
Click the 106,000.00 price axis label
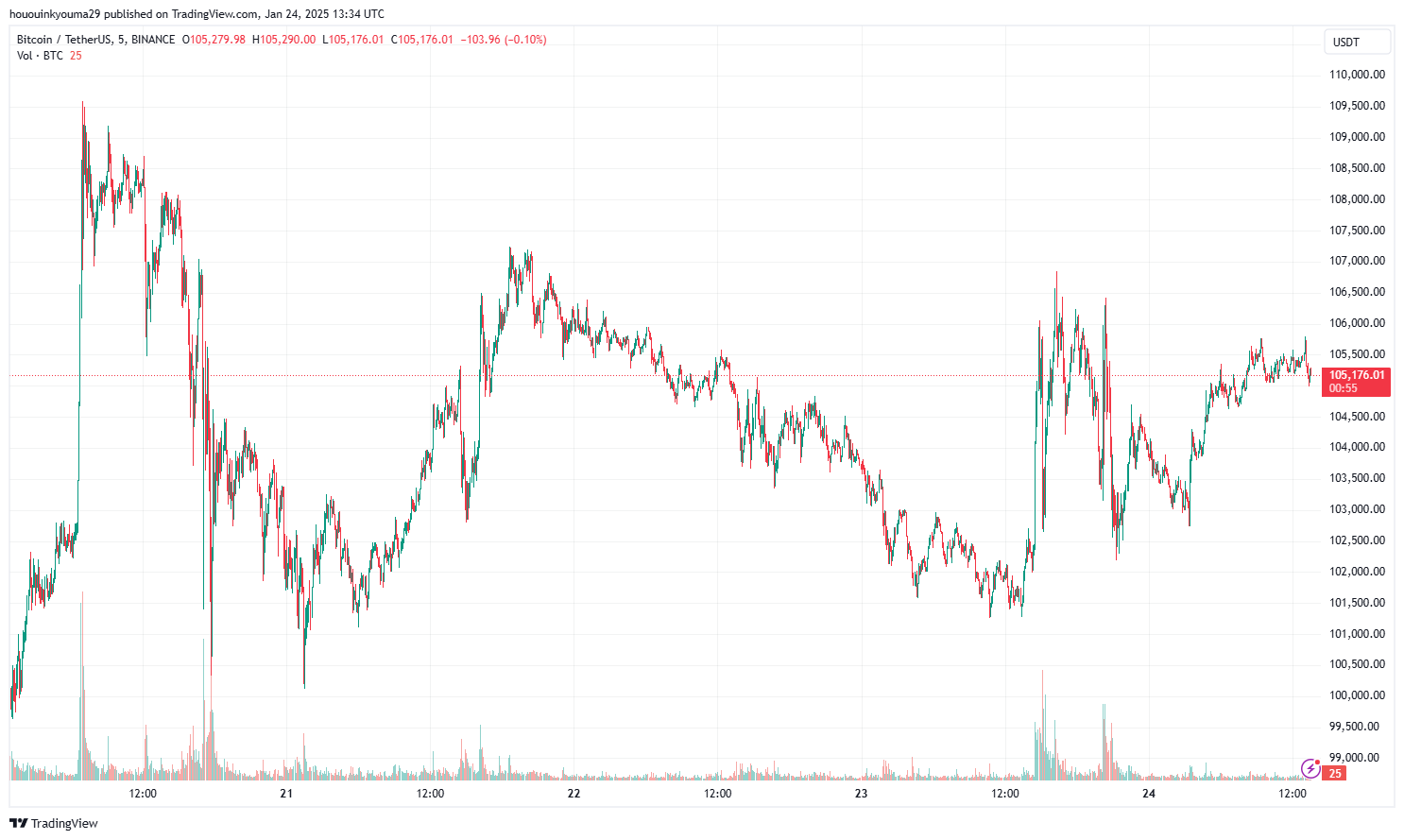tap(1357, 323)
